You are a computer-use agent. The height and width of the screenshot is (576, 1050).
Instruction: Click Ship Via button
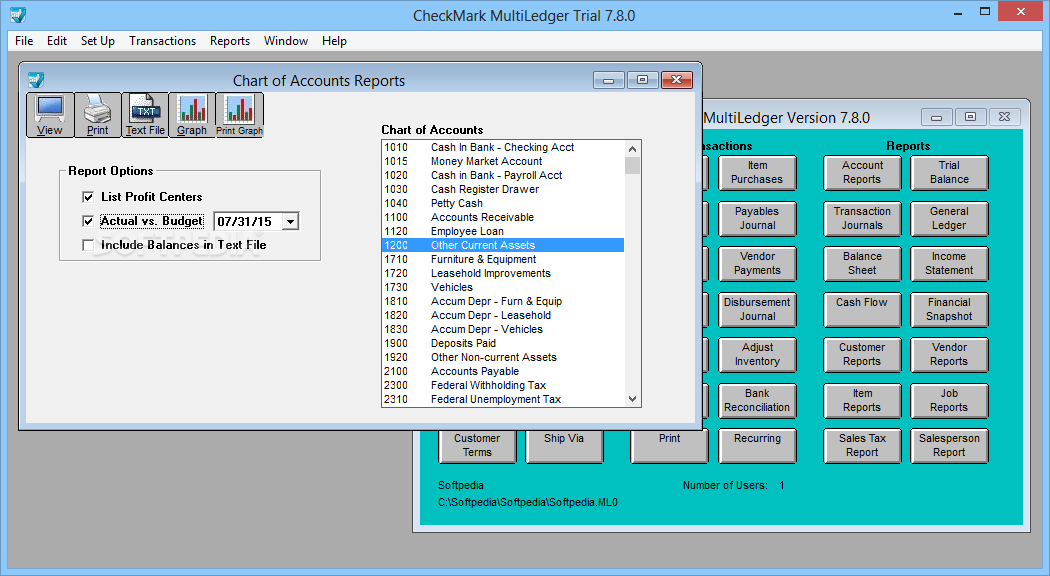pyautogui.click(x=565, y=446)
